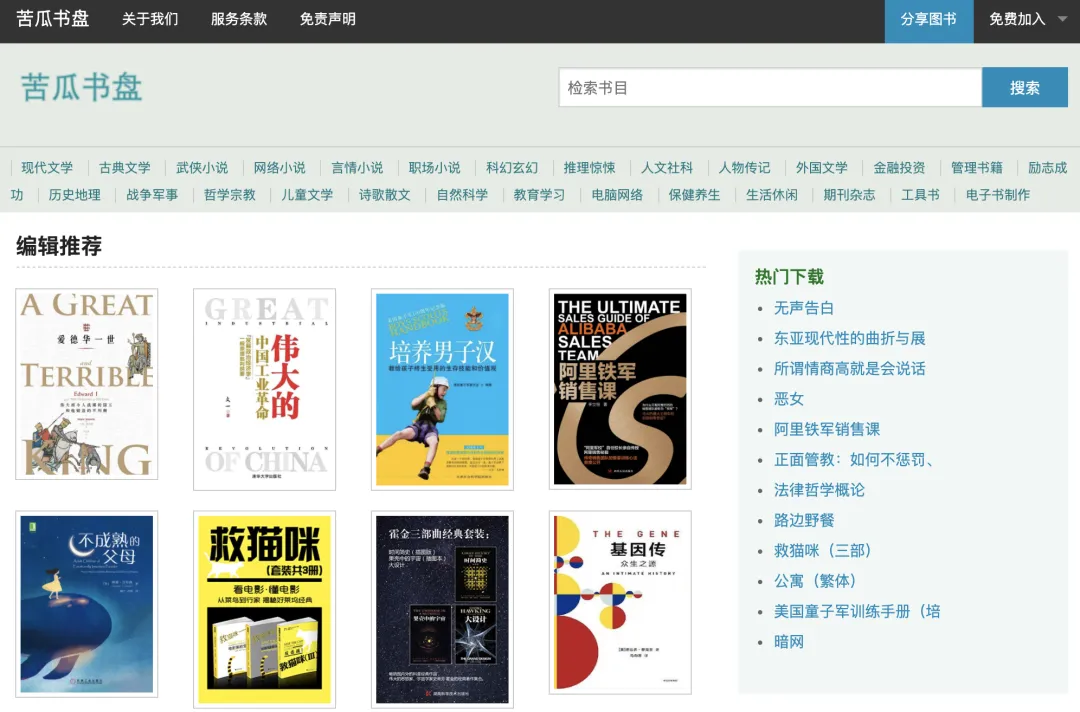The image size is (1080, 712).
Task: Click the 苦瓜书盘 brand in top bar
Action: click(x=52, y=19)
